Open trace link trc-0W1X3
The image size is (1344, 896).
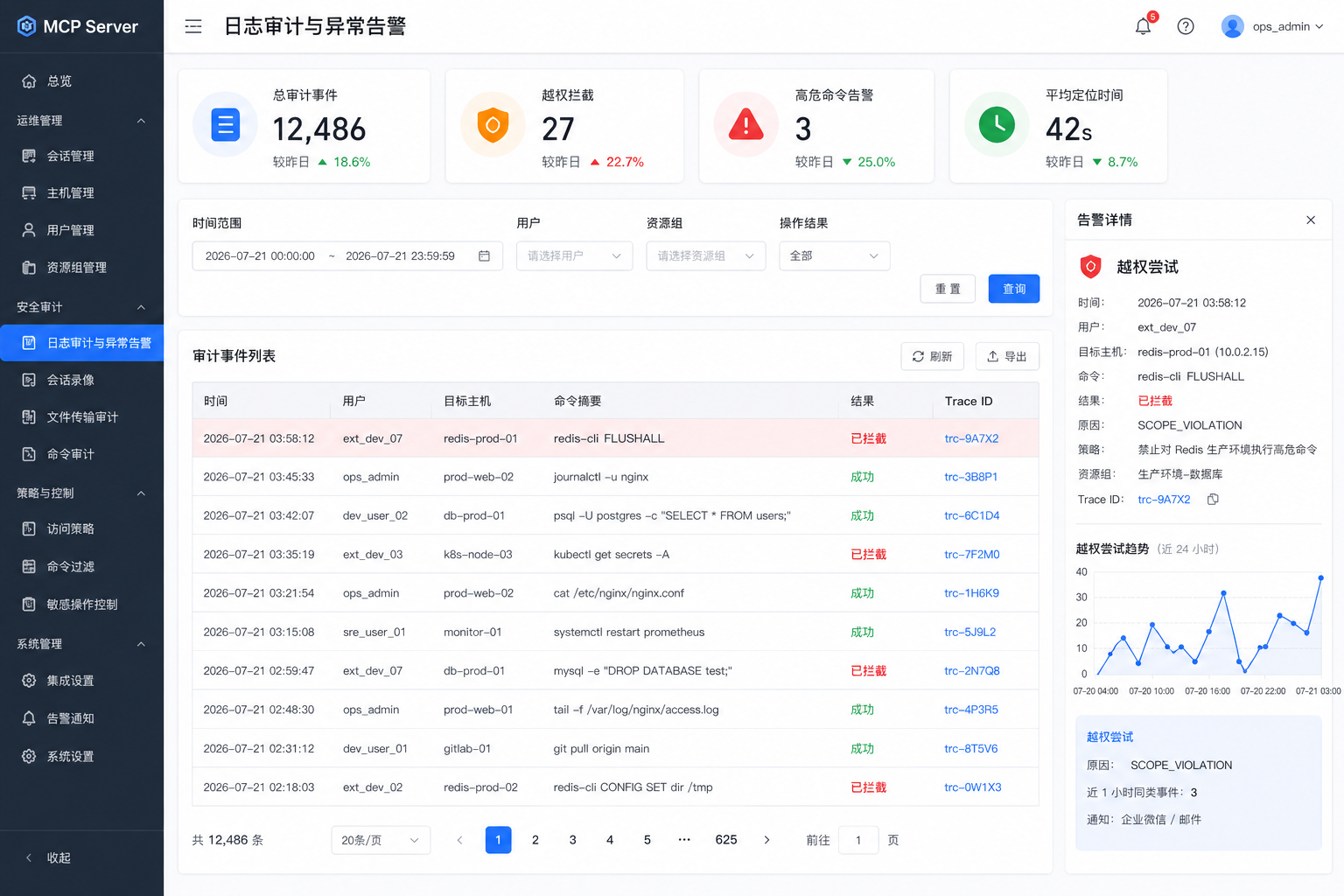[x=973, y=787]
